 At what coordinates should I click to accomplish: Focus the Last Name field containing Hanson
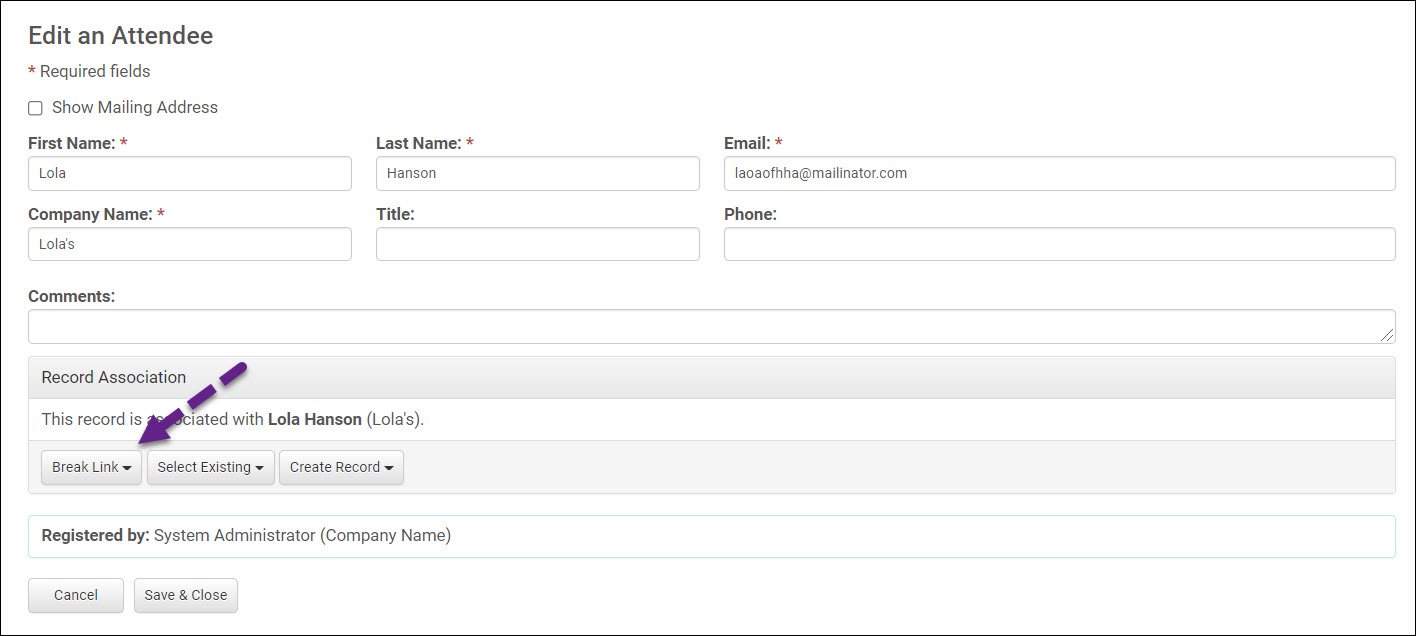[x=537, y=173]
